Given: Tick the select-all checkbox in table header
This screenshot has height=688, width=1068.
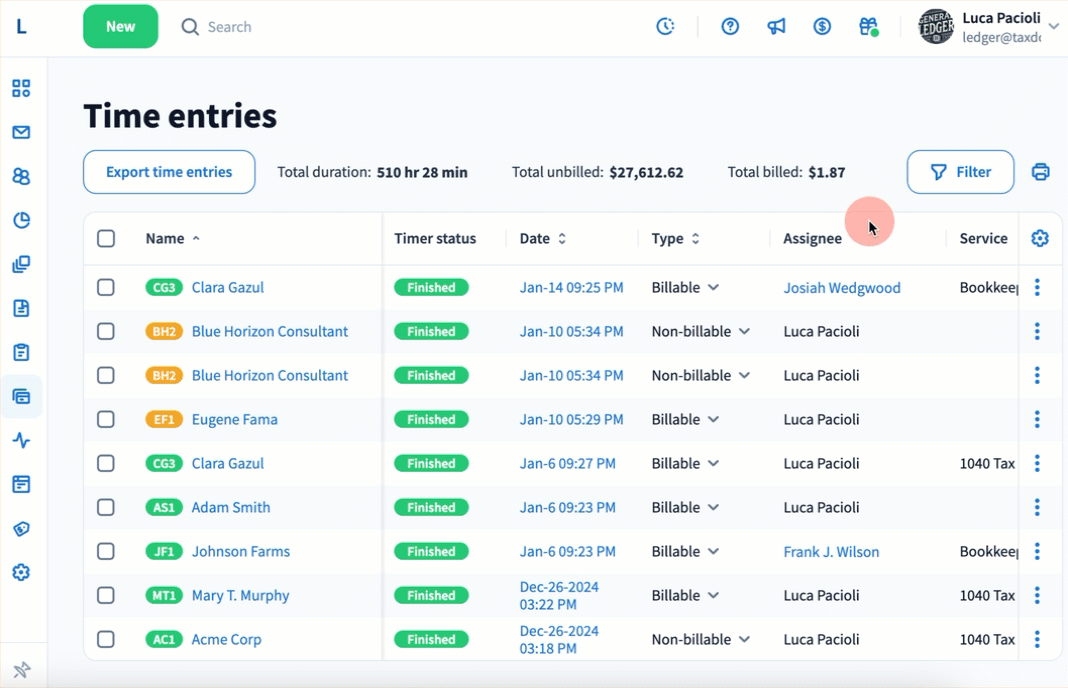Looking at the screenshot, I should 106,238.
